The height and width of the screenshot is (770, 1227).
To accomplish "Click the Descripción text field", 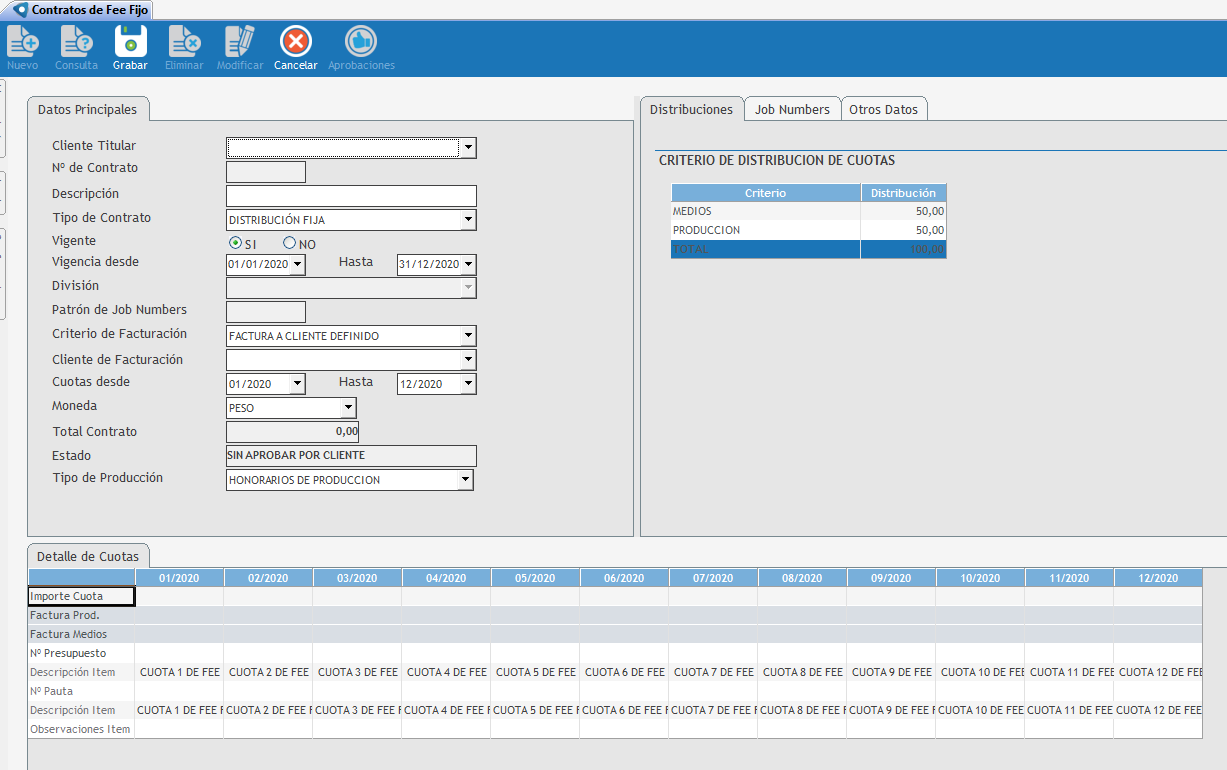I will tap(351, 195).
